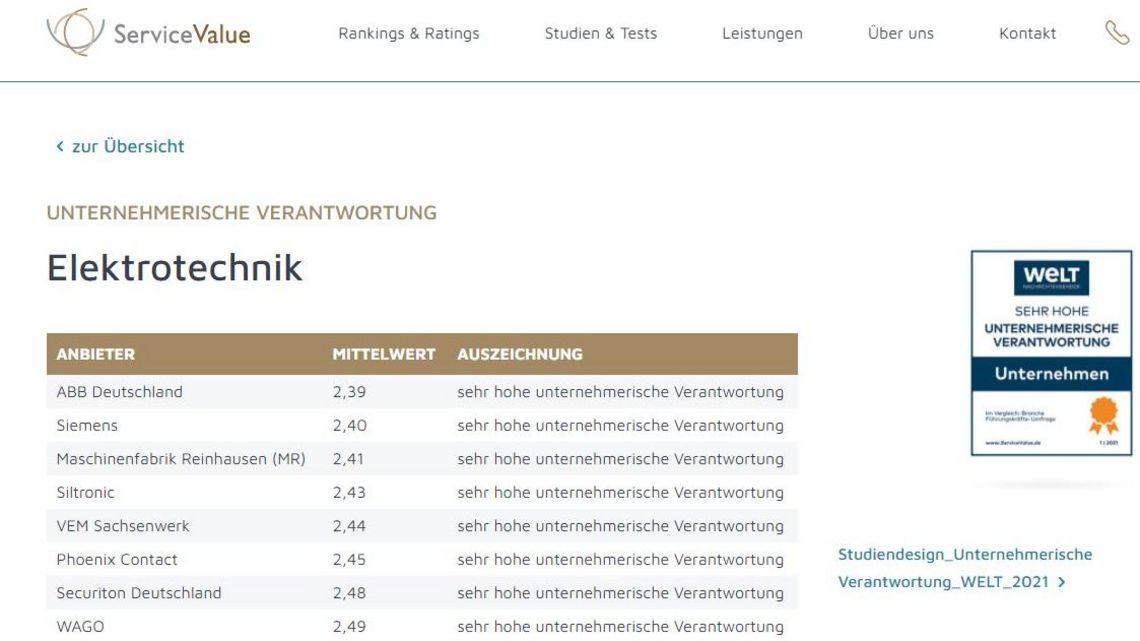Go to the Kontakt page
The image size is (1140, 641).
click(1027, 33)
